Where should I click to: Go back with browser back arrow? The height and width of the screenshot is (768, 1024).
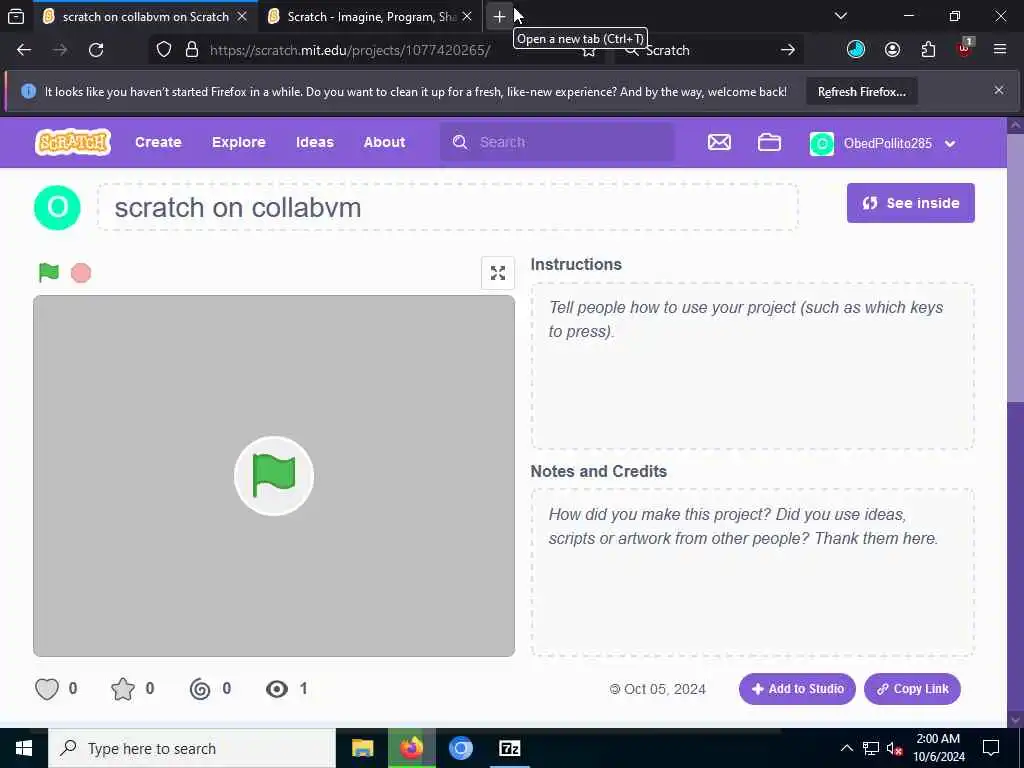(24, 50)
